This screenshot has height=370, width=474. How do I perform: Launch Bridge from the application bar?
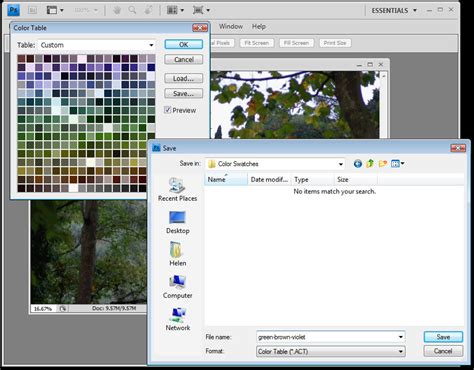32,10
